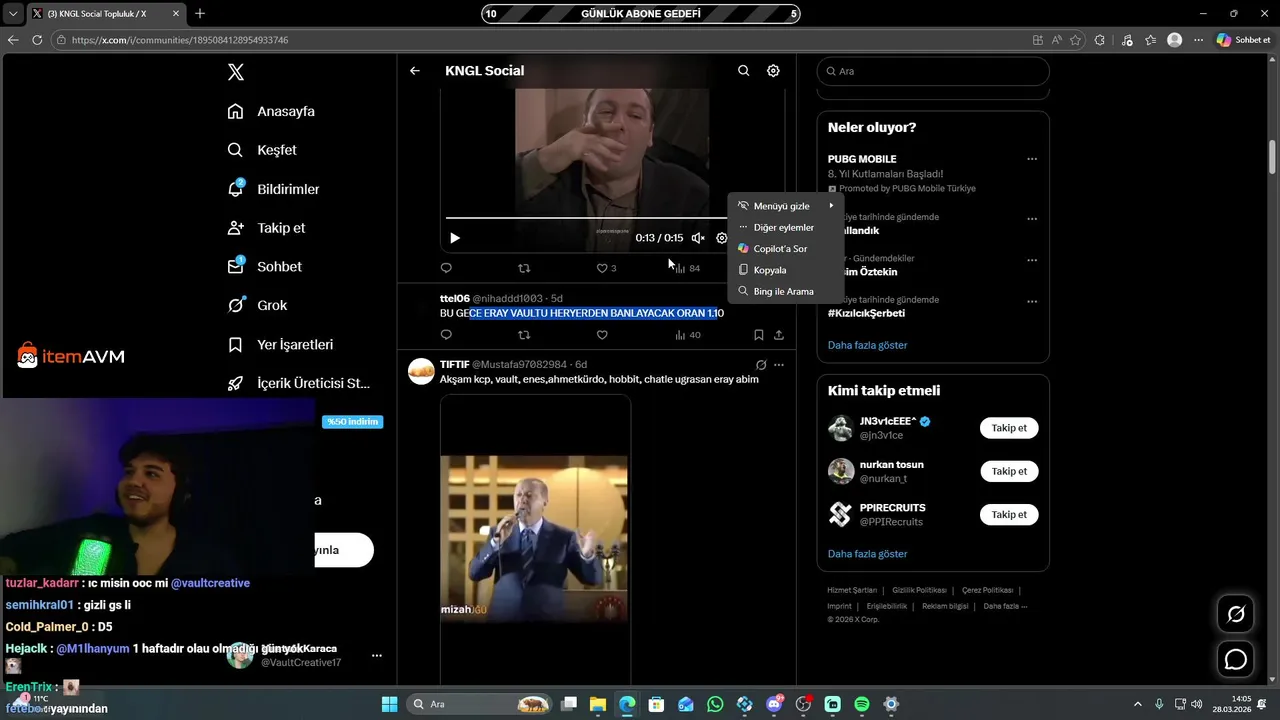Open ttel06 profile name
The width and height of the screenshot is (1280, 720).
[454, 298]
